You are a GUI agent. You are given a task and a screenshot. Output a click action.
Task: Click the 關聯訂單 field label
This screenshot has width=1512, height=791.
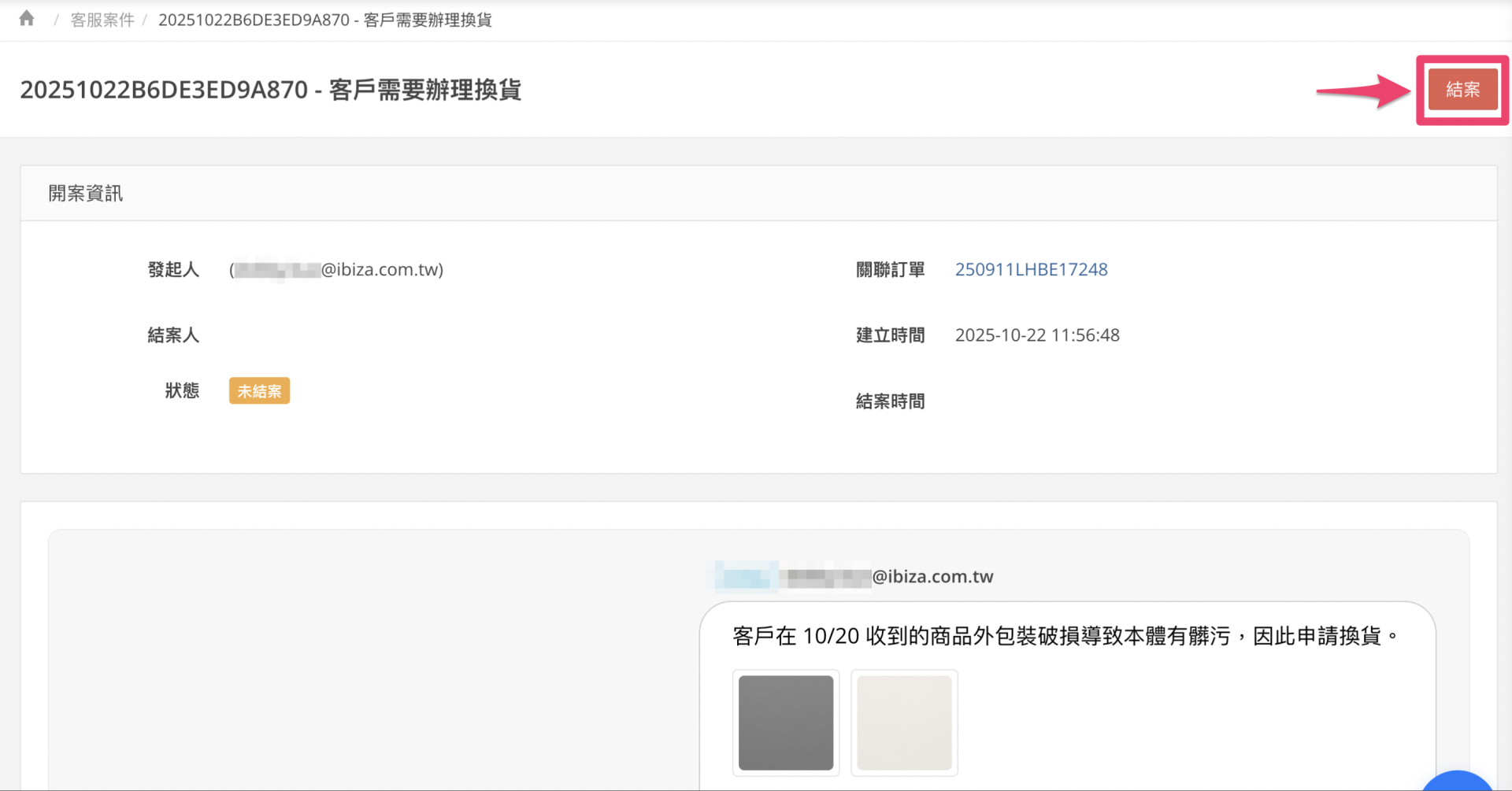890,270
